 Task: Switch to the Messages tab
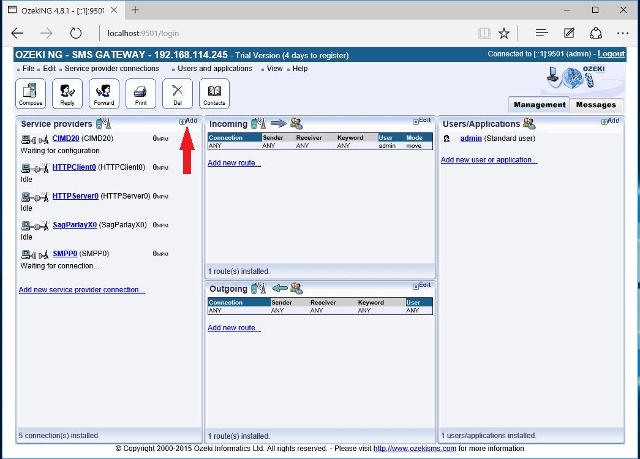[596, 105]
